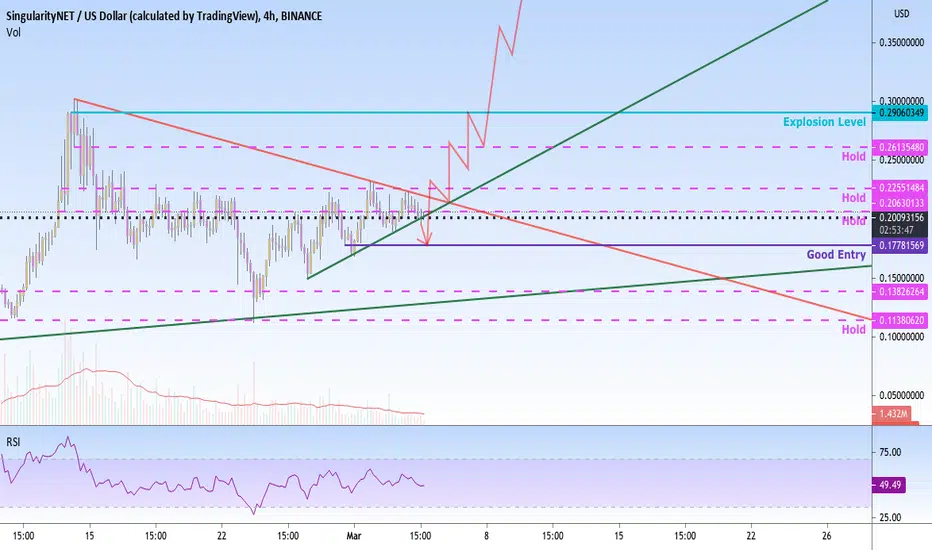Click the 26 date label on time axis
Screen dimensions: 932x550
click(x=827, y=536)
